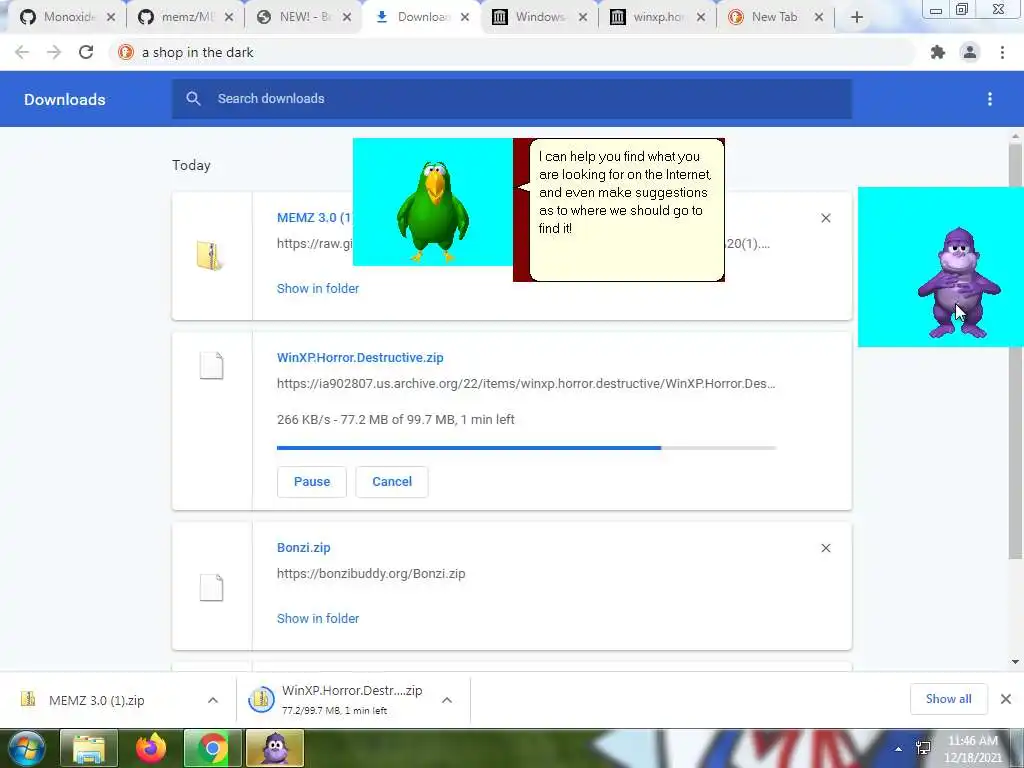Click the WinXP.Horror.Destructive.zip file icon
The width and height of the screenshot is (1024, 768).
click(x=211, y=366)
